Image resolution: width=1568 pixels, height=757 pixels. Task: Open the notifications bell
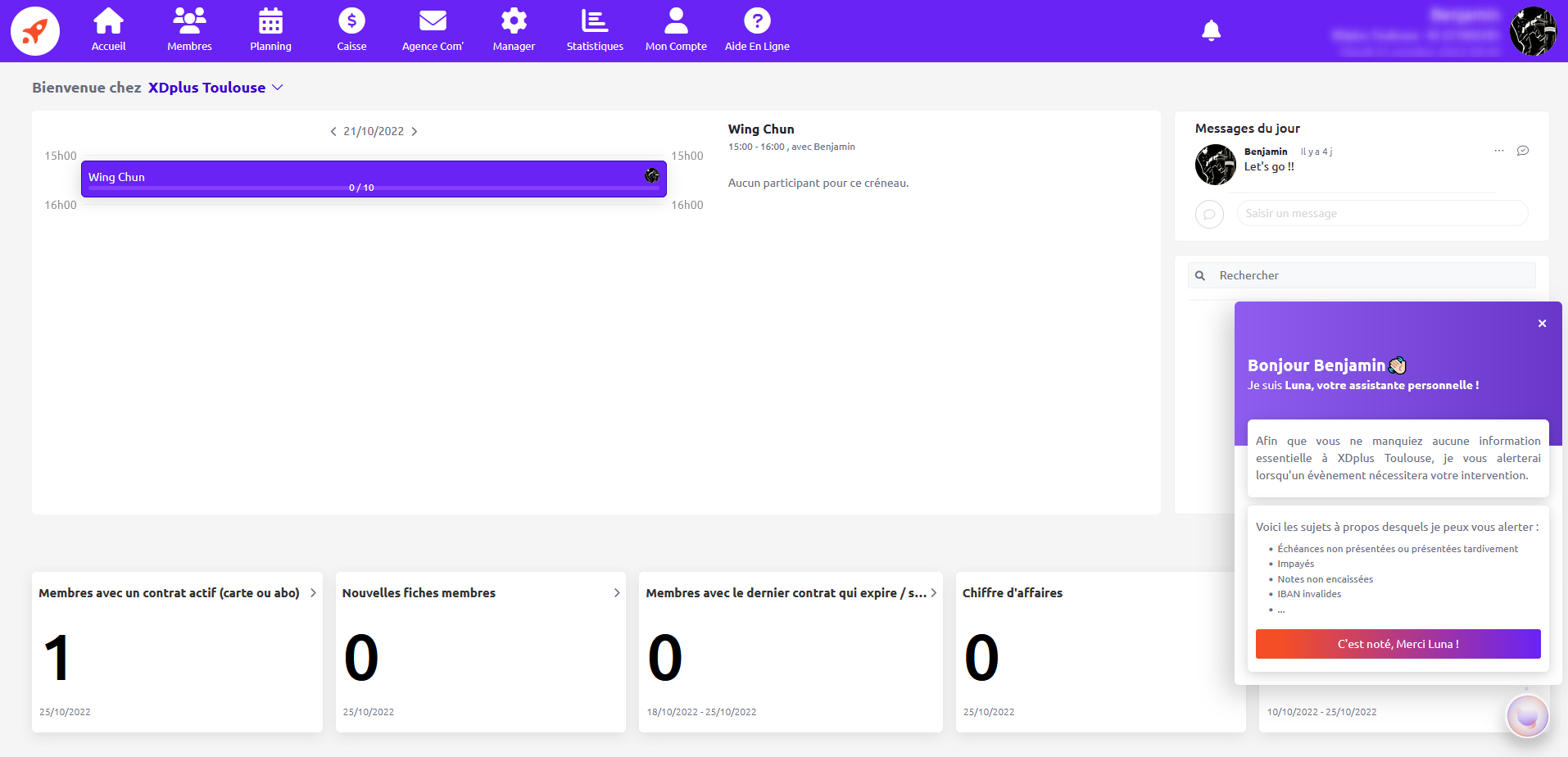coord(1211,31)
